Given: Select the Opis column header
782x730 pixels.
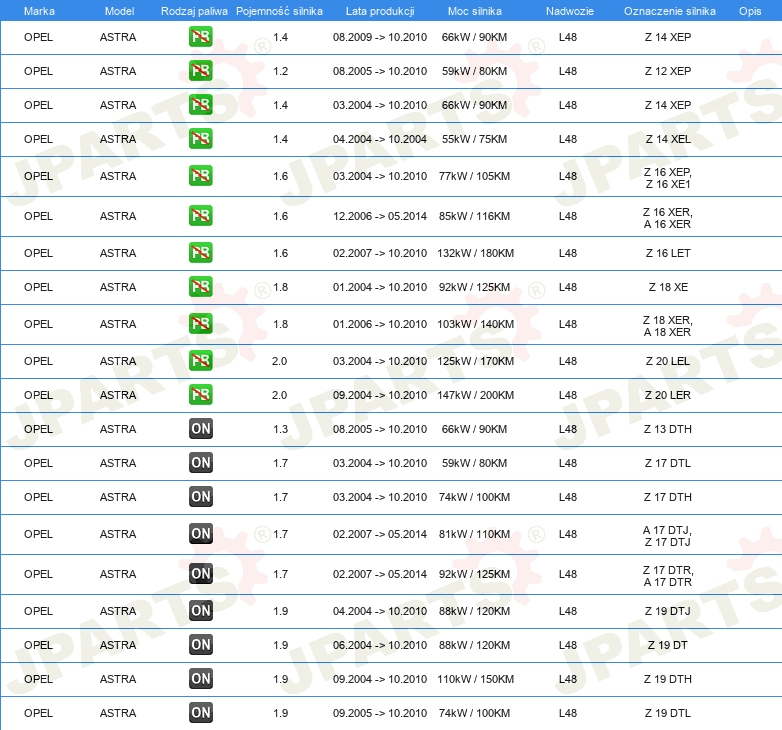Looking at the screenshot, I should 749,10.
